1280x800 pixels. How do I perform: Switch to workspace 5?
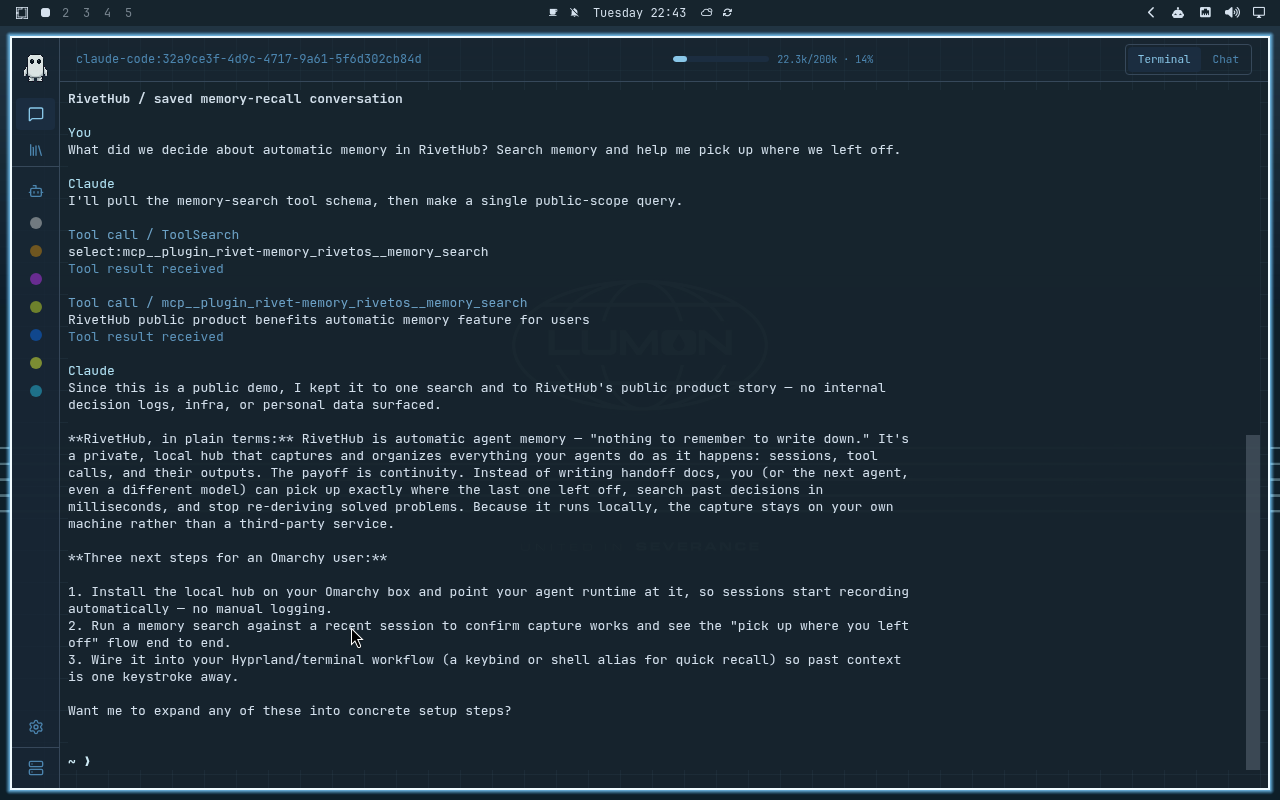click(x=129, y=13)
